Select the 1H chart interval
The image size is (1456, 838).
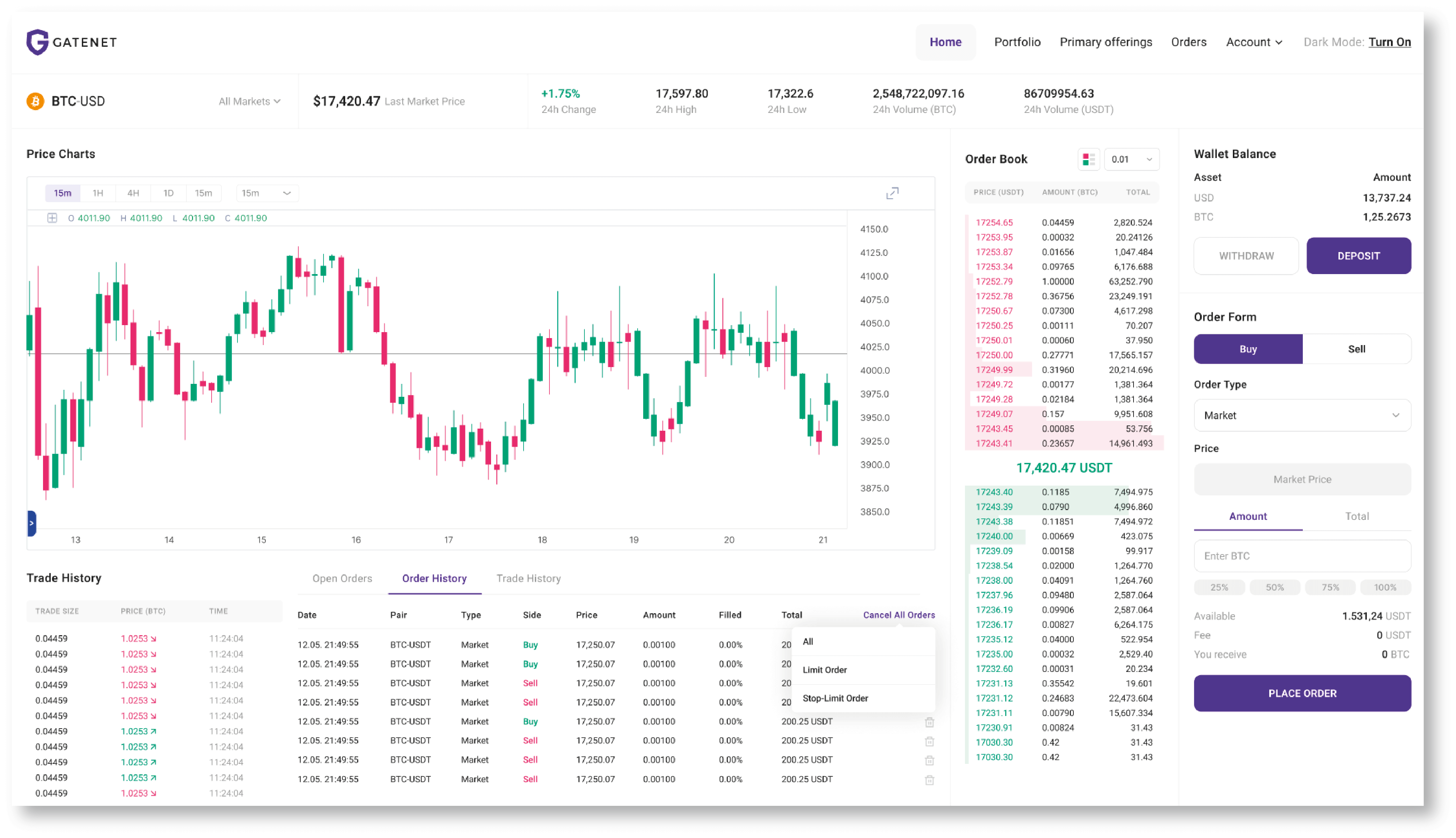pyautogui.click(x=98, y=193)
